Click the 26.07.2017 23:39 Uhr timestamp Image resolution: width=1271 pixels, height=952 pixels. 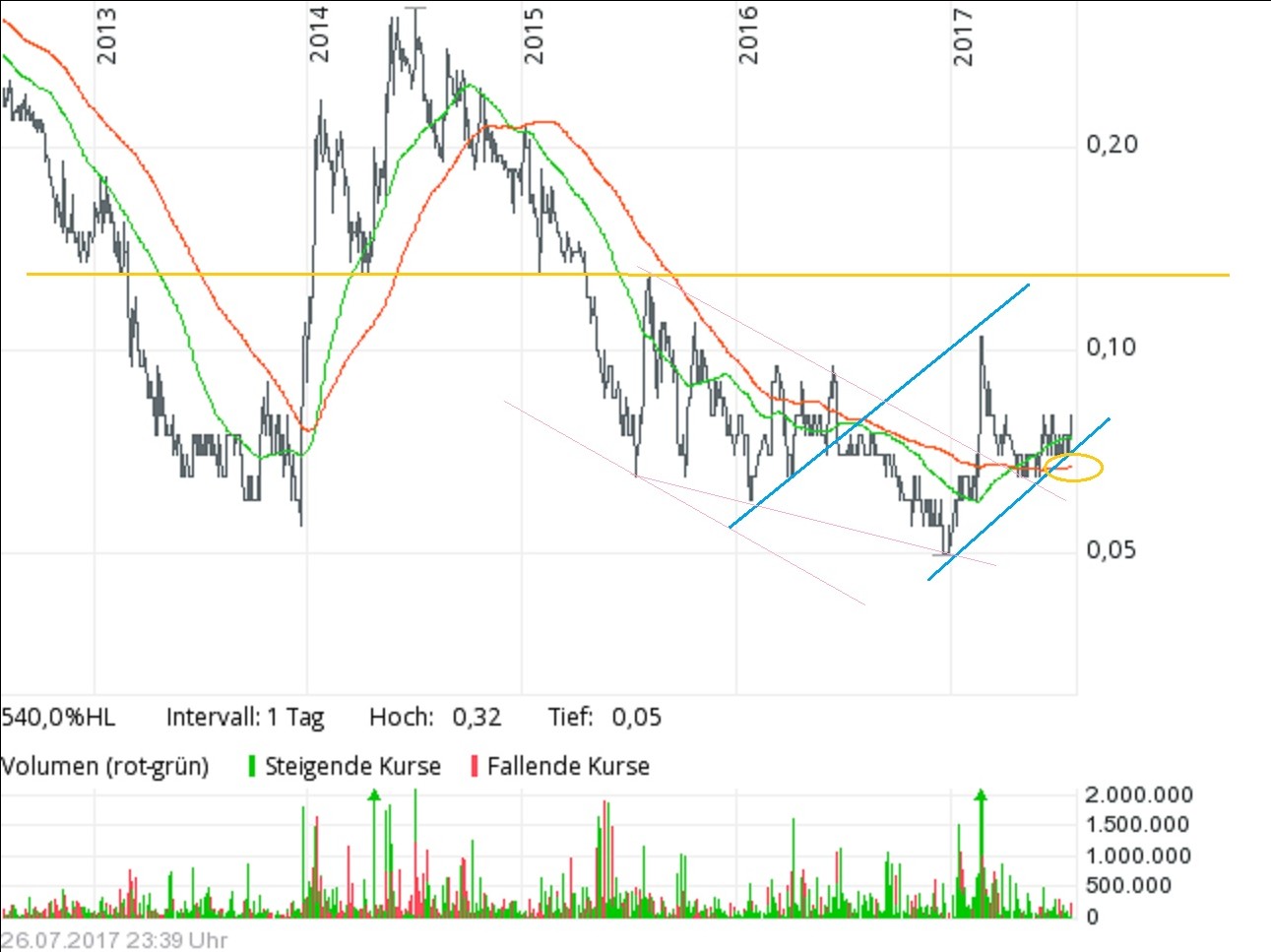coord(115,940)
